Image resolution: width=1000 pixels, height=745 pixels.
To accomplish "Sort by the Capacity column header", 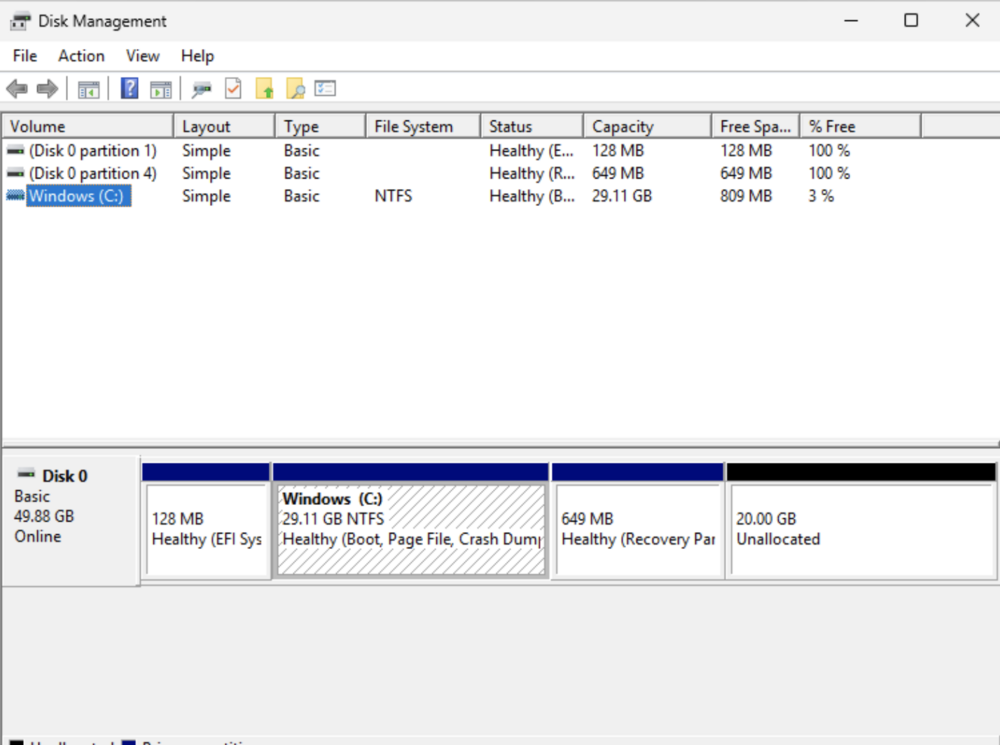I will [647, 126].
